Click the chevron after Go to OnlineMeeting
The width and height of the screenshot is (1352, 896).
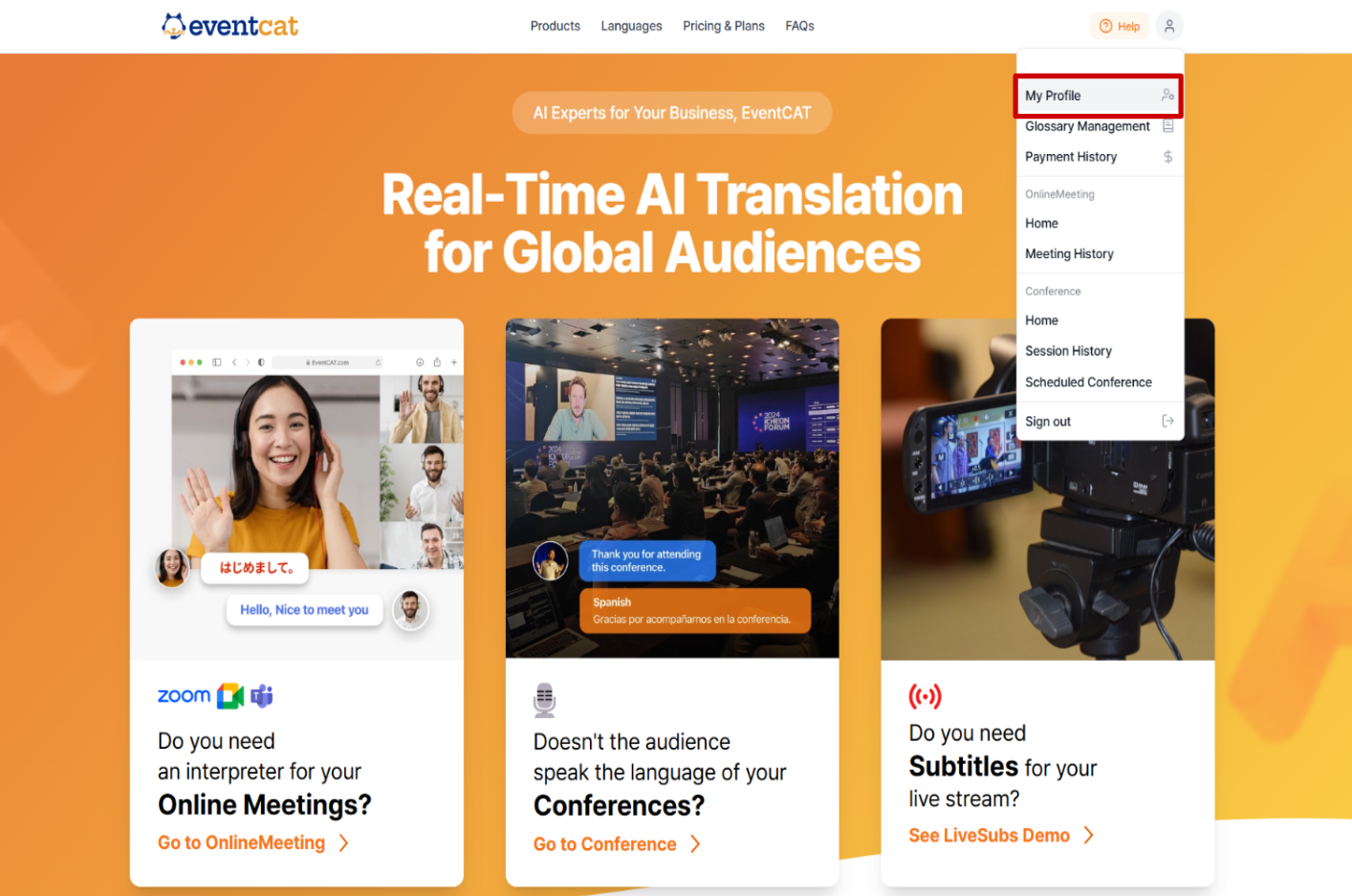pyautogui.click(x=343, y=843)
